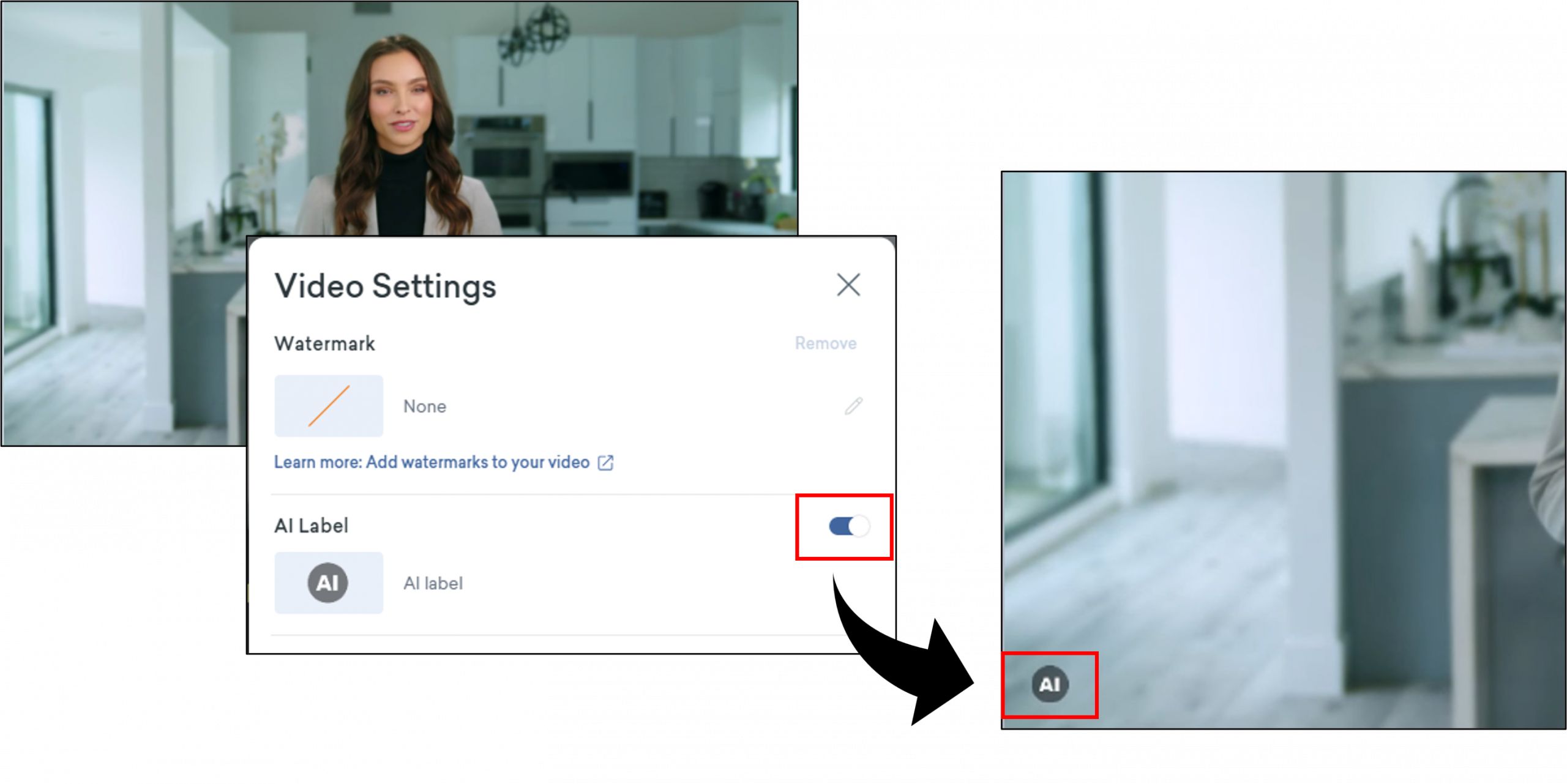
Task: Click the AI badge on the video preview
Action: click(1050, 684)
